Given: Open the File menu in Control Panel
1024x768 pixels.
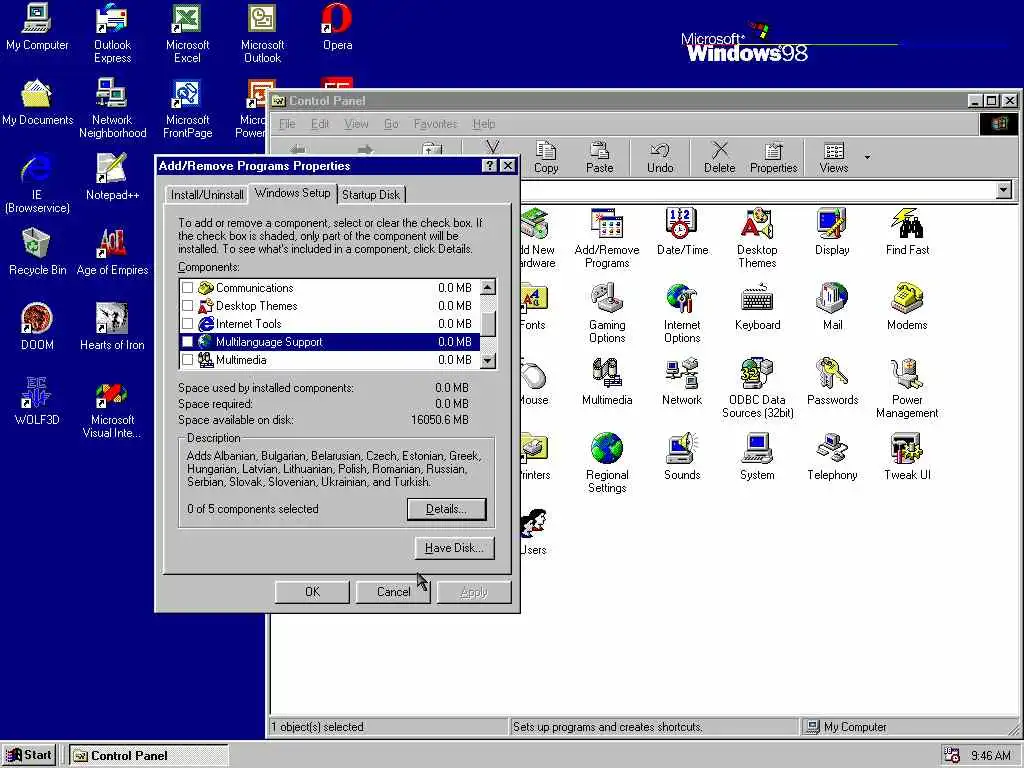Looking at the screenshot, I should (x=287, y=124).
